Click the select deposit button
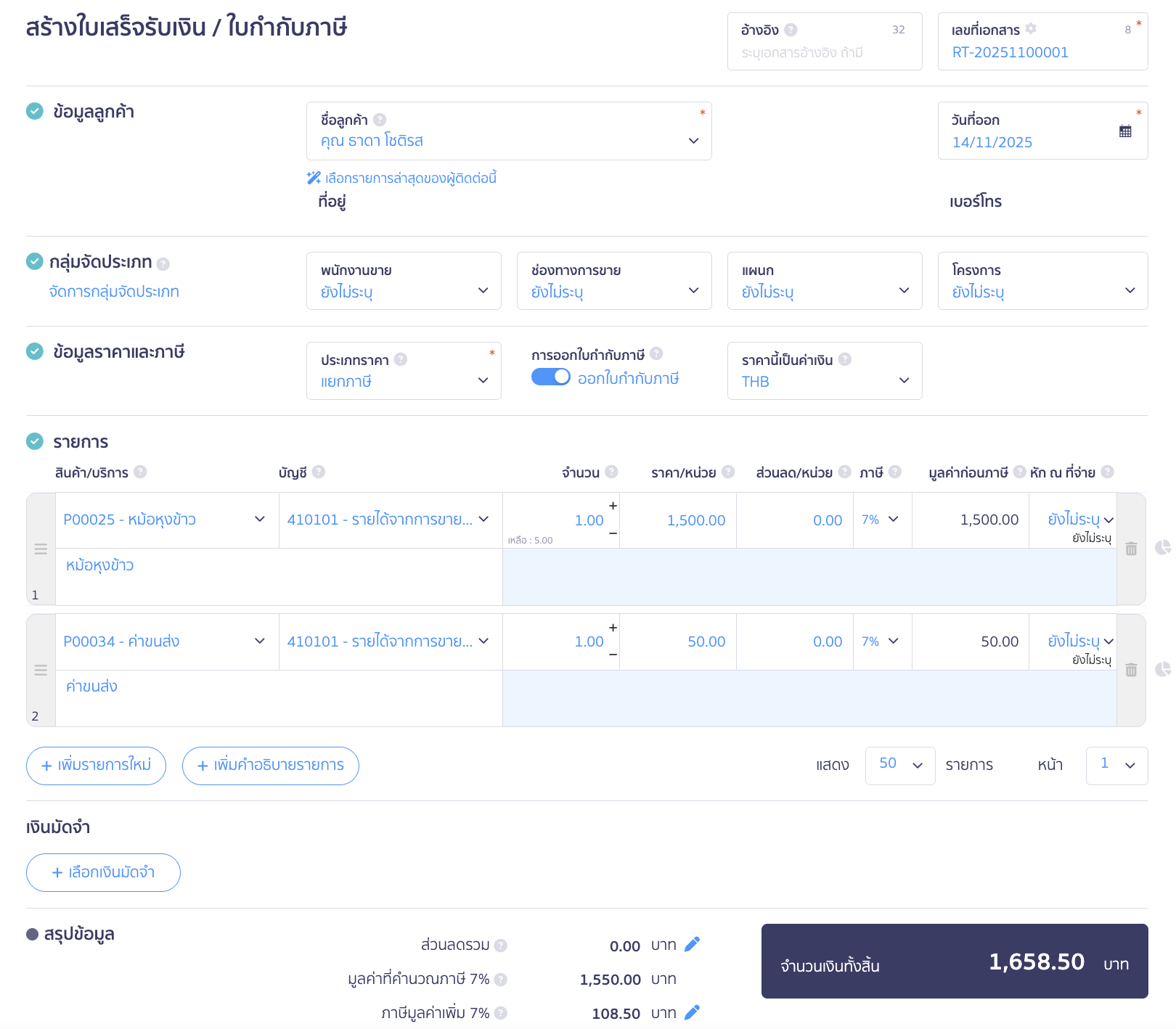 (x=103, y=872)
